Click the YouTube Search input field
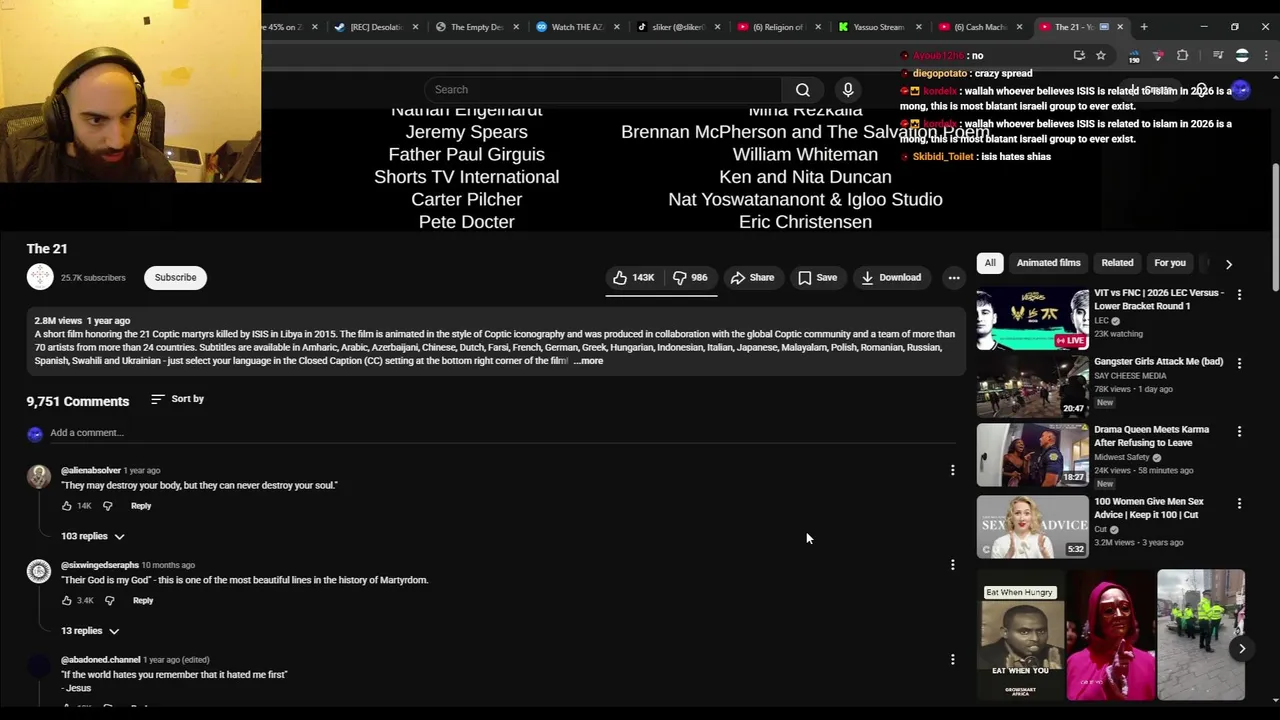The height and width of the screenshot is (720, 1280). click(x=603, y=90)
